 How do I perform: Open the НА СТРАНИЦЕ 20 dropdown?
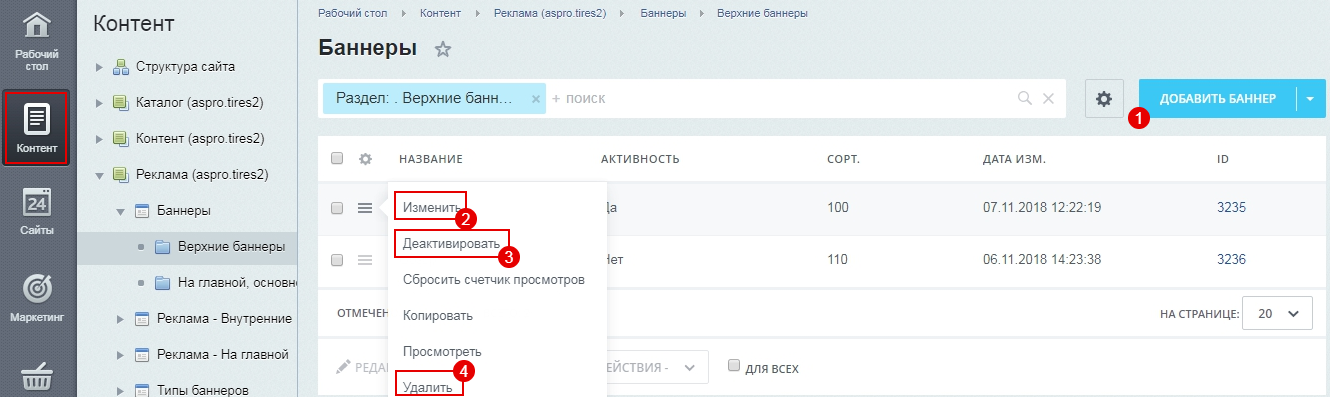click(x=1277, y=313)
